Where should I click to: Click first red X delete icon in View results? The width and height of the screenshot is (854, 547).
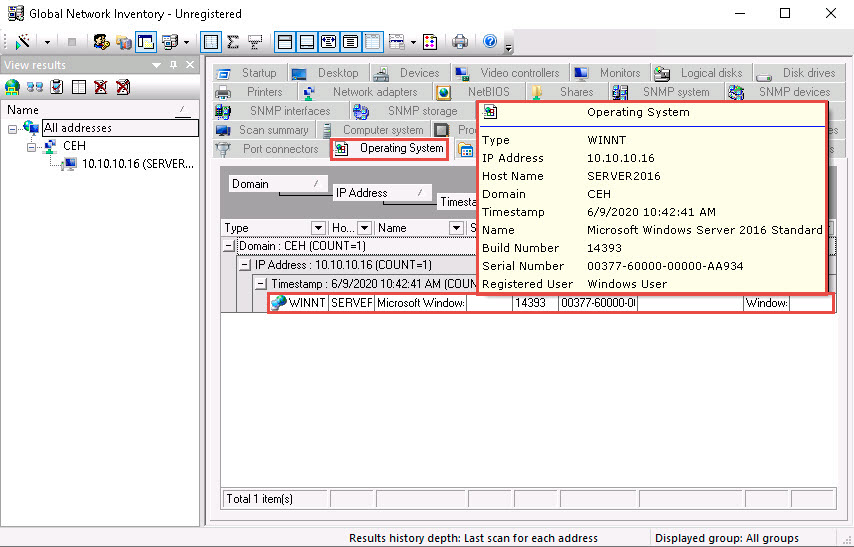[101, 87]
